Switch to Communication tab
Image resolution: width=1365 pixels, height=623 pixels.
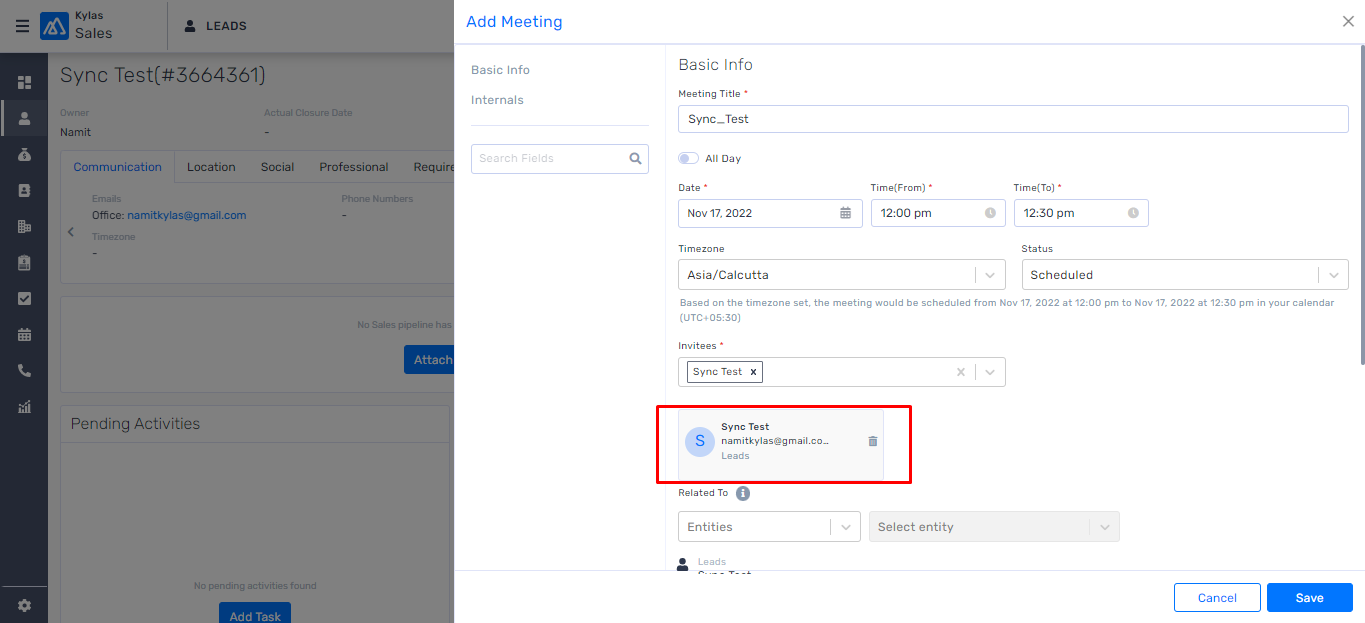pos(117,167)
